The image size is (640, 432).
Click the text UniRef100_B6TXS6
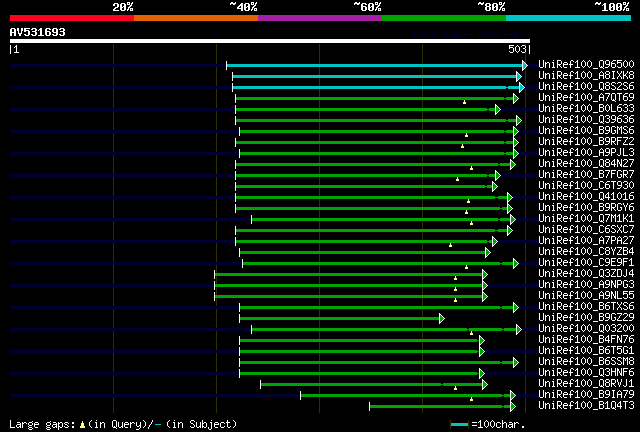pos(586,307)
